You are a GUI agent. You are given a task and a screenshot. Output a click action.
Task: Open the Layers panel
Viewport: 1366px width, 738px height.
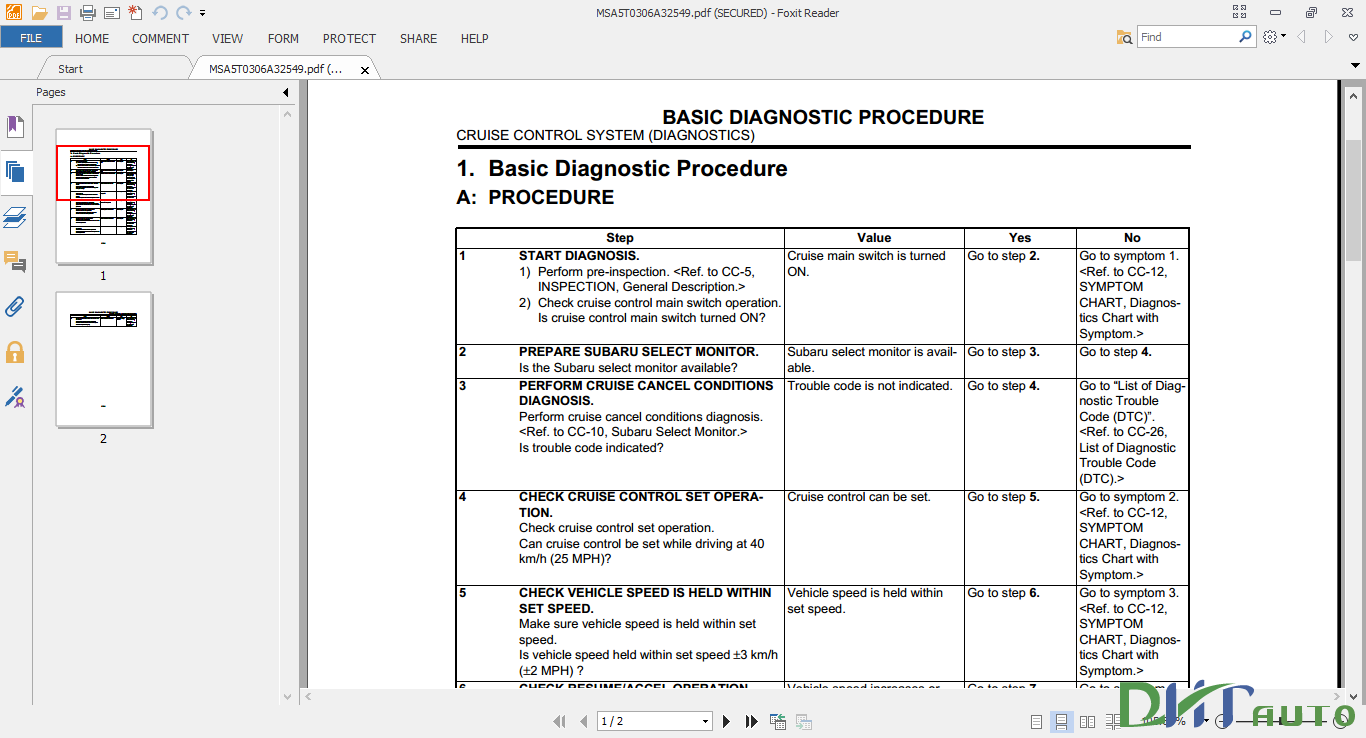[x=15, y=217]
